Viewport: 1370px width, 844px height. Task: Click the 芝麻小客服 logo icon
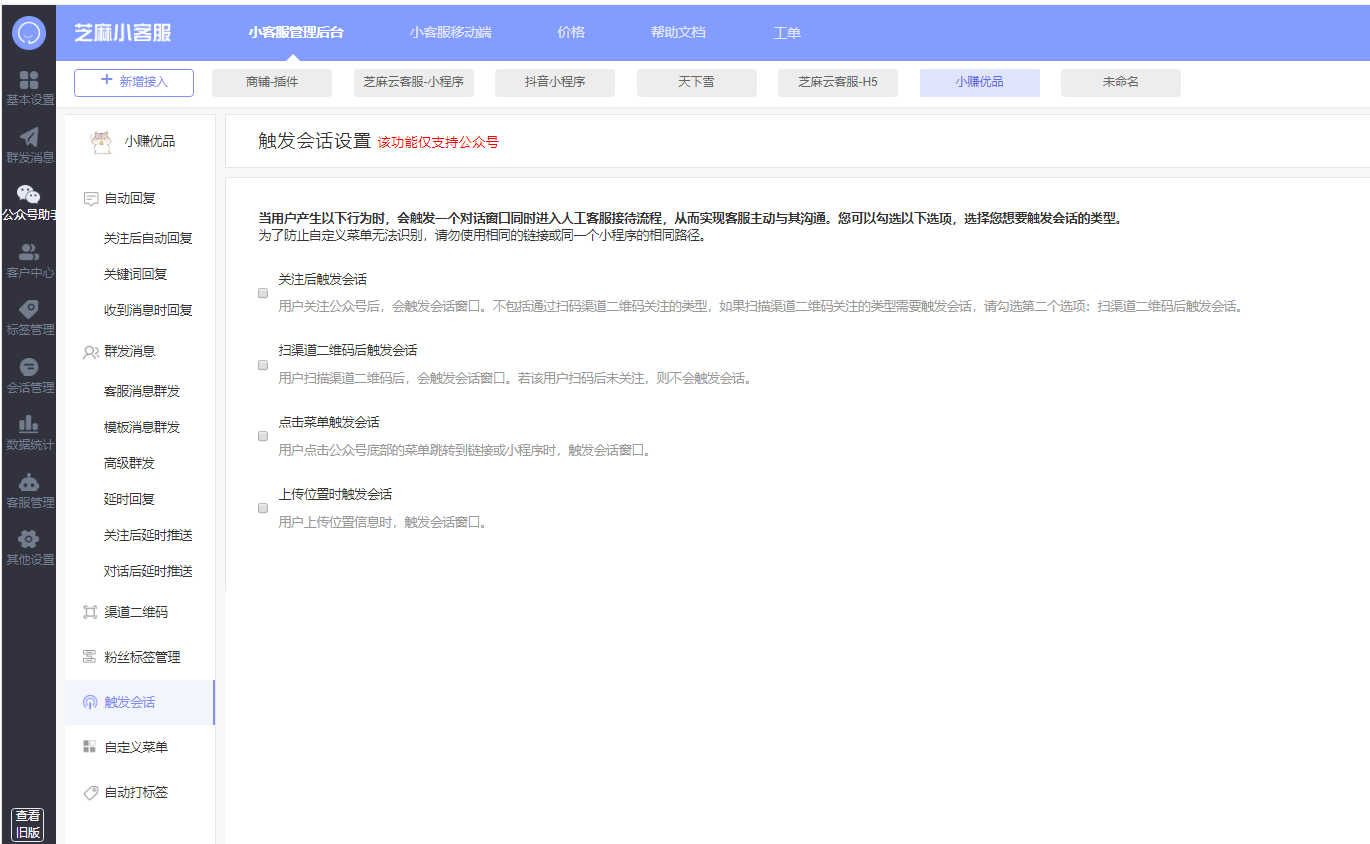pyautogui.click(x=28, y=32)
